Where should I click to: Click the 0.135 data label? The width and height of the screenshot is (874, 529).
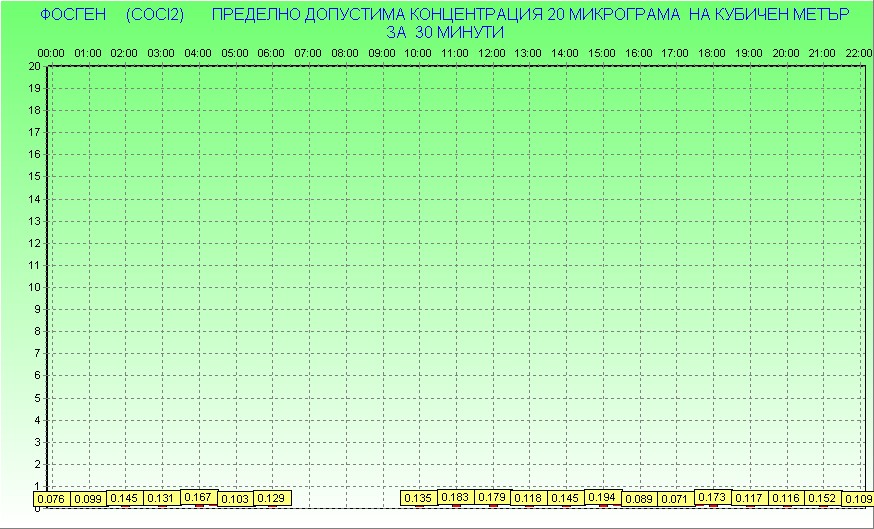click(x=418, y=498)
